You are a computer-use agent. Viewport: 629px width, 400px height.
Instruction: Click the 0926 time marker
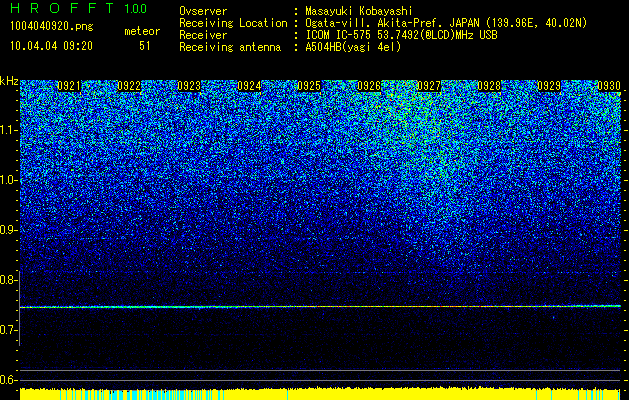tap(369, 86)
